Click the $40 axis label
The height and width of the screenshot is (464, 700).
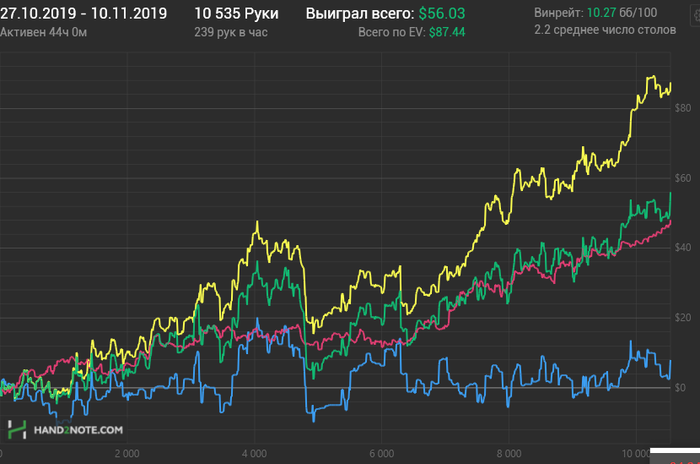[683, 247]
